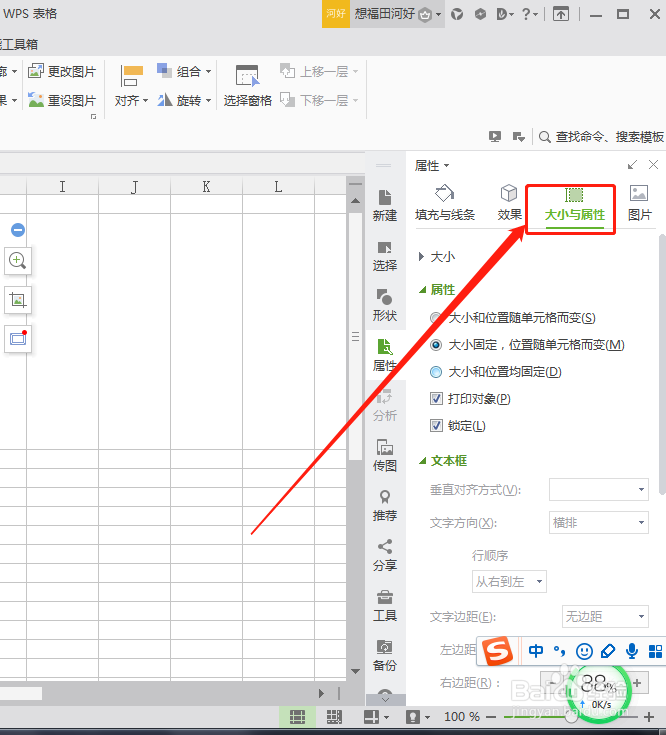The image size is (666, 735).
Task: Toggle Sogou 中 Chinese input mode
Action: 536,651
